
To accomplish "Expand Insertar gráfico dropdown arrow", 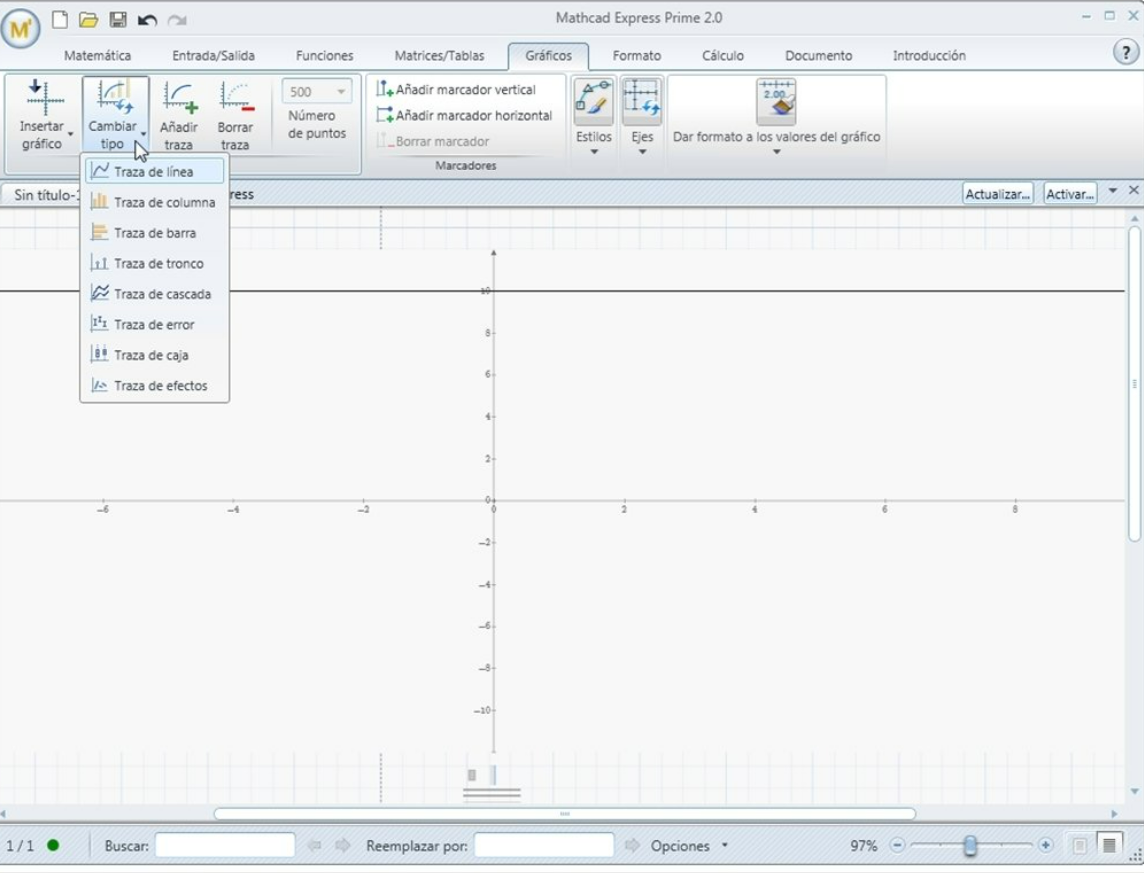I will (71, 134).
